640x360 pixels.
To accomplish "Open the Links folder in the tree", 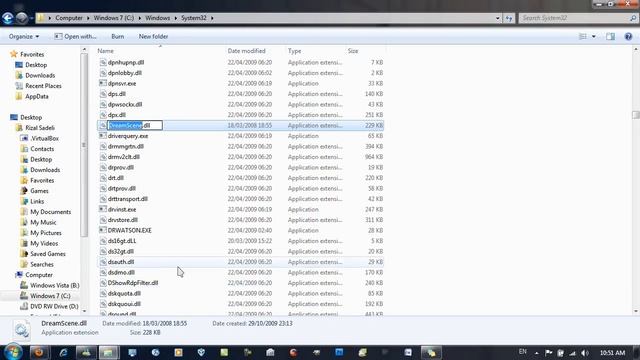I will [37, 202].
